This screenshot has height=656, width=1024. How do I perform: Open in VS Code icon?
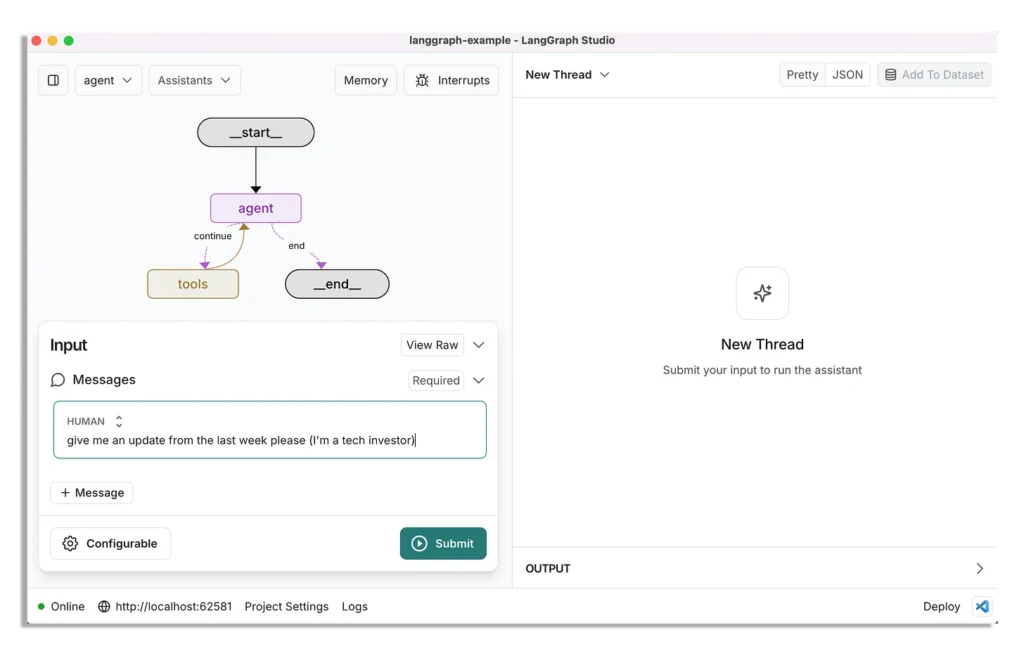[982, 606]
